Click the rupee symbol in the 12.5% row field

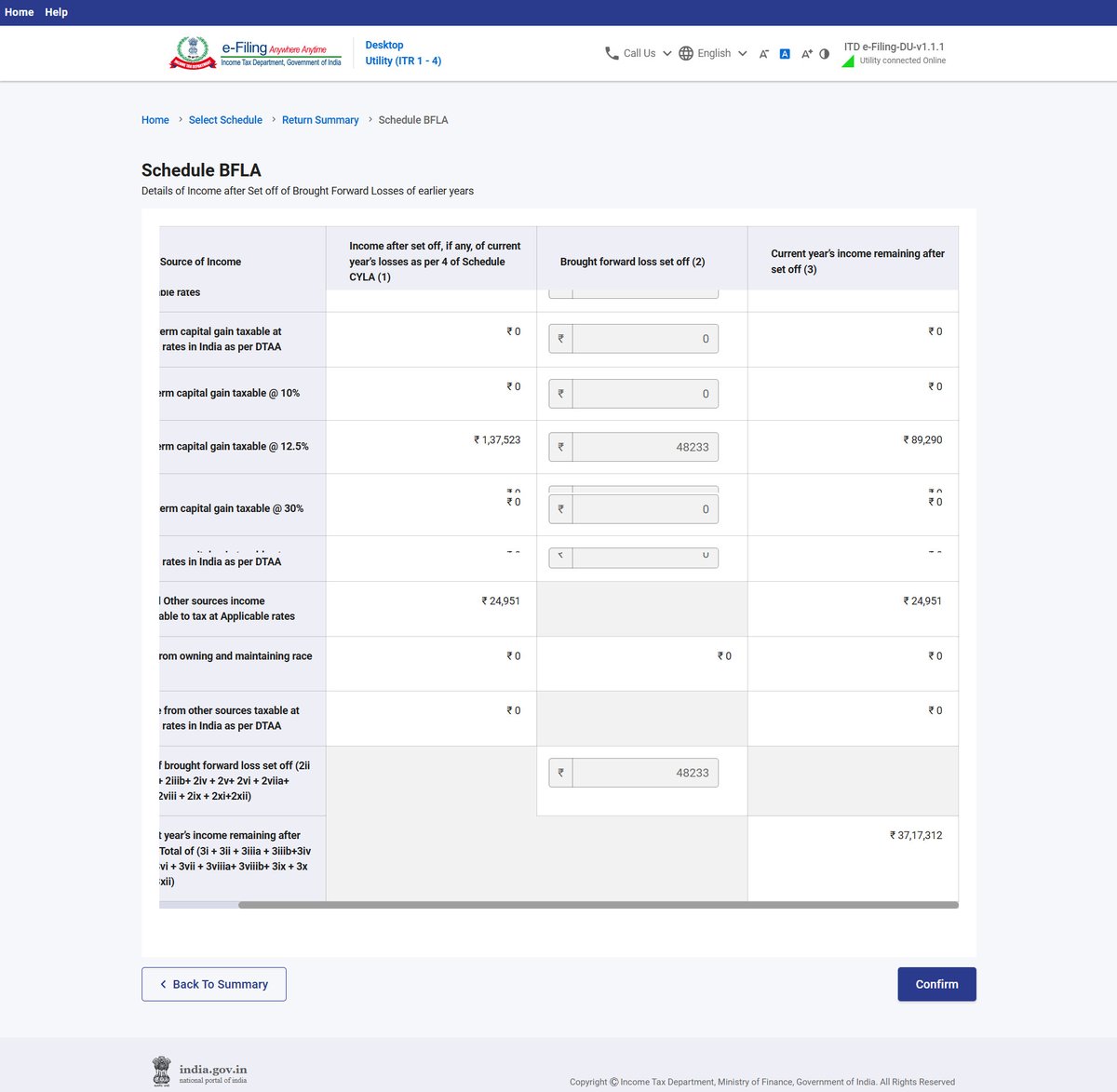click(x=560, y=447)
